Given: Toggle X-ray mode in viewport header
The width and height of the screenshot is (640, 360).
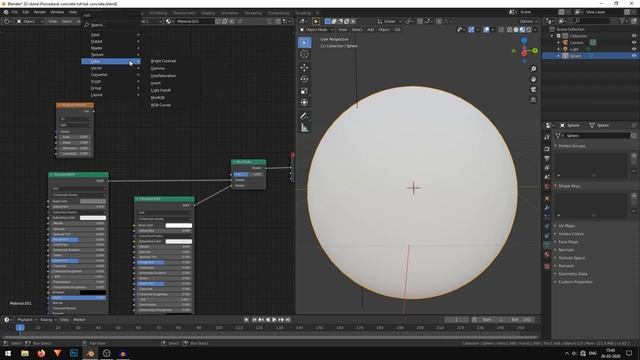Looking at the screenshot, I should point(501,30).
